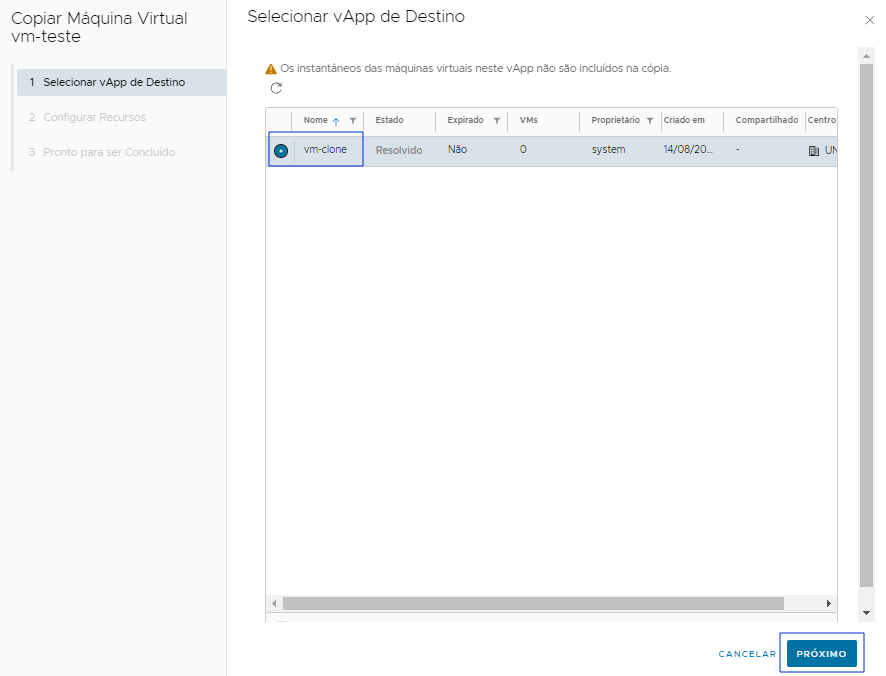Sort by the Nome column header

[315, 120]
